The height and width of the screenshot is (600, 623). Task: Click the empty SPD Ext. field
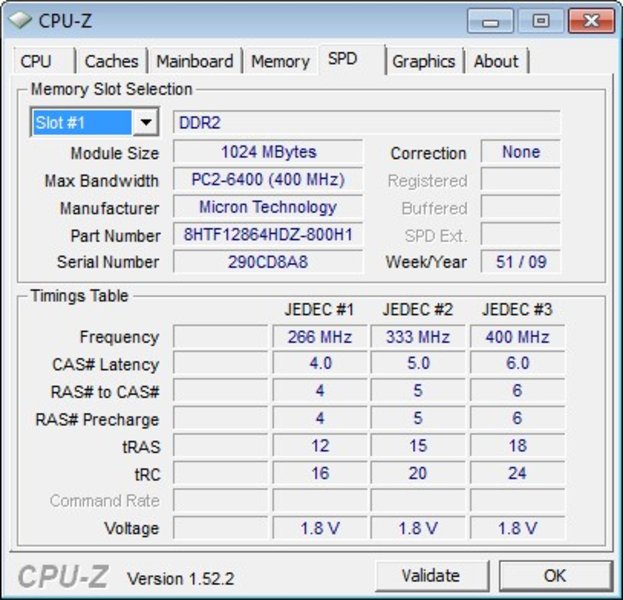(x=520, y=234)
